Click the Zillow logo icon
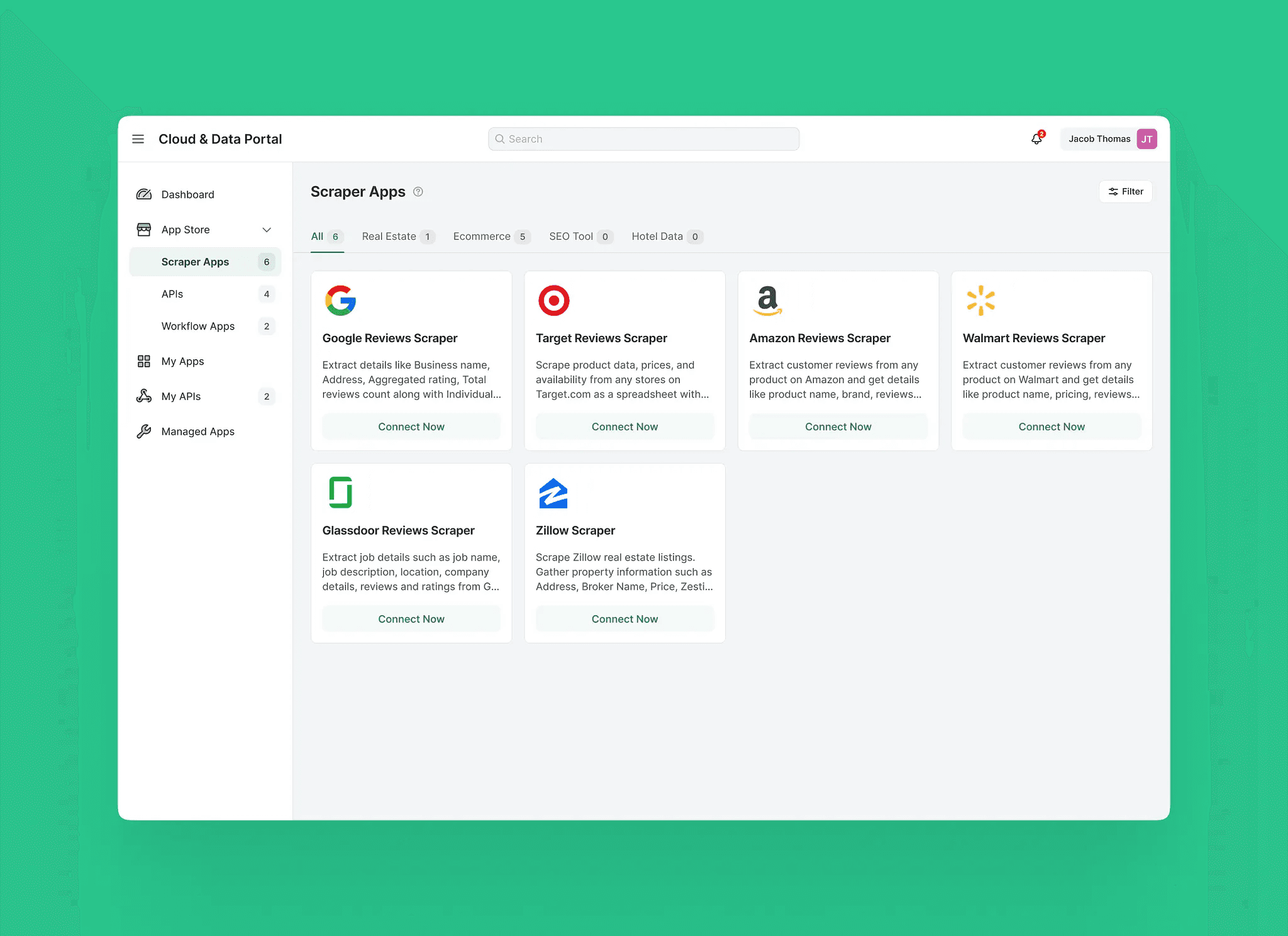The height and width of the screenshot is (936, 1288). pos(553,493)
